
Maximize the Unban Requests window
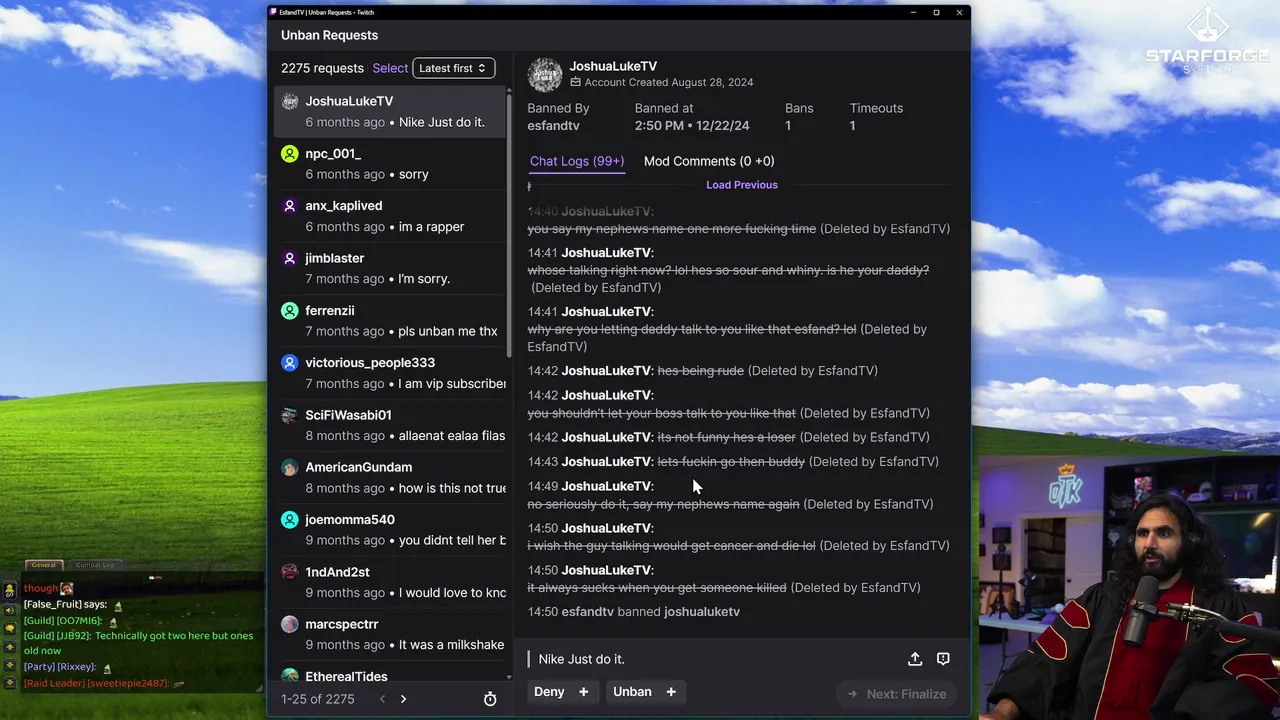point(936,12)
